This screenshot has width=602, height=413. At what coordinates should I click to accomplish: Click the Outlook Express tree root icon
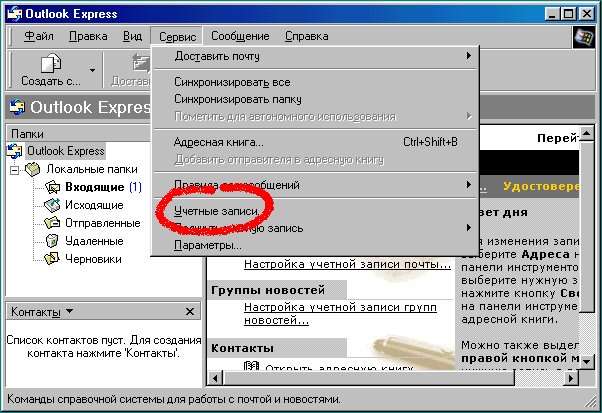tap(15, 151)
